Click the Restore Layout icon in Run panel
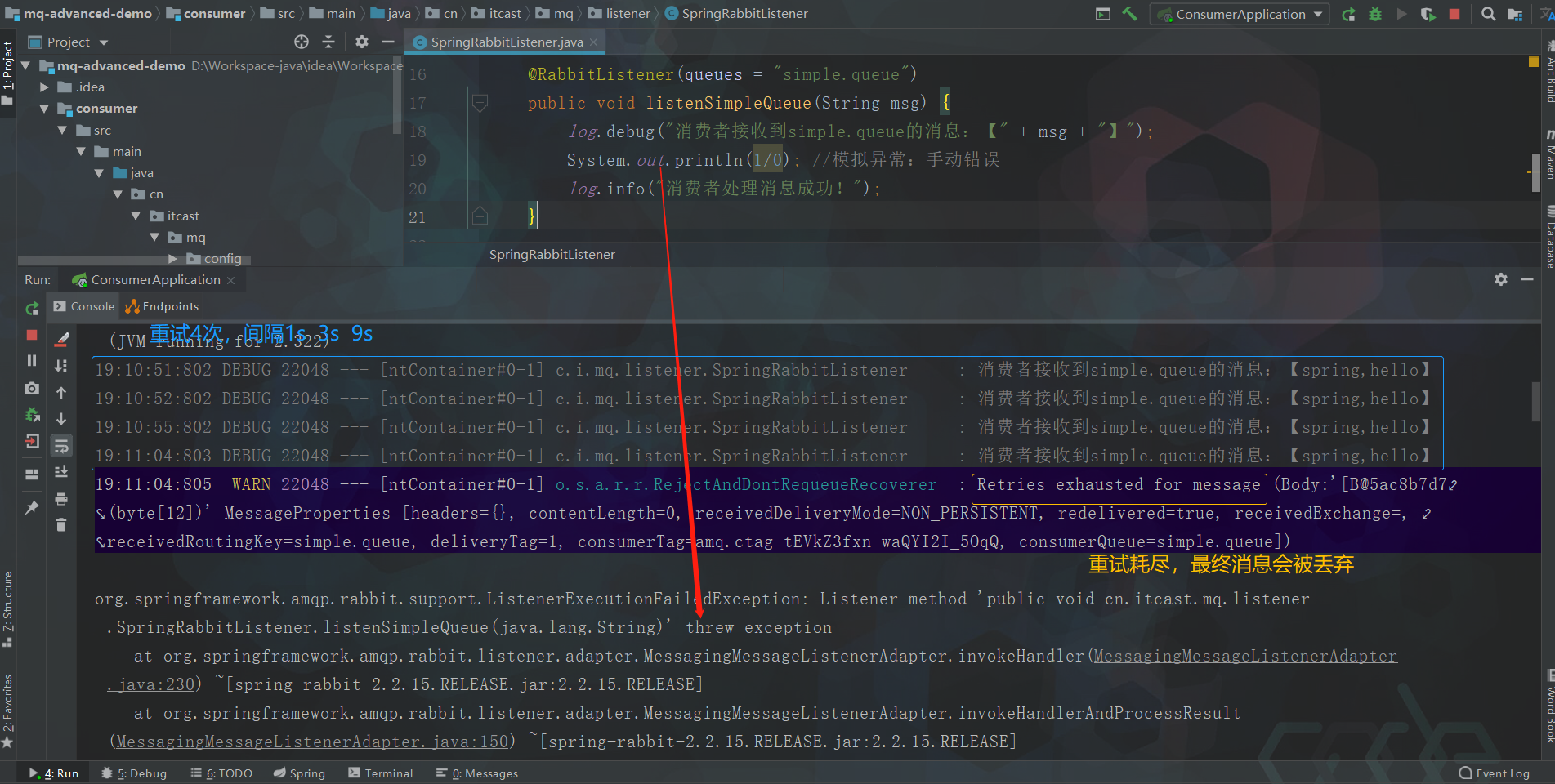 32,474
